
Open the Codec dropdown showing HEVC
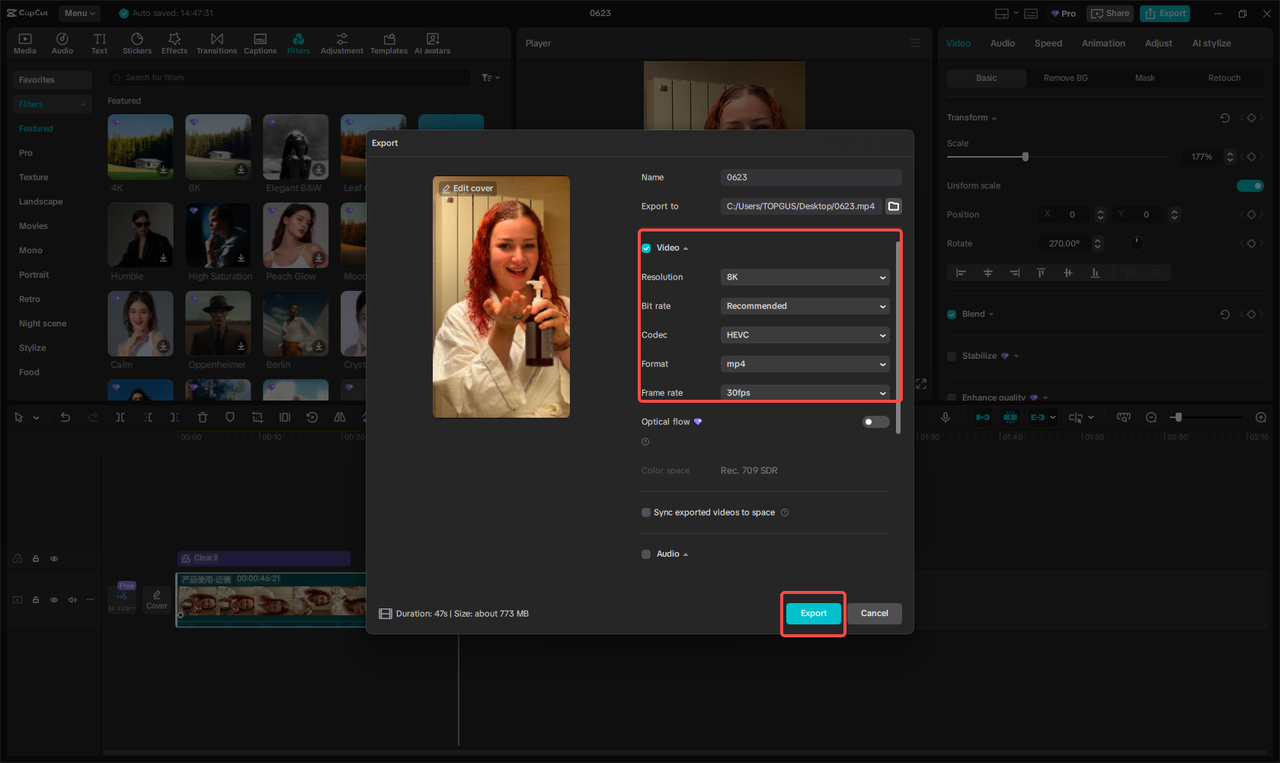804,334
